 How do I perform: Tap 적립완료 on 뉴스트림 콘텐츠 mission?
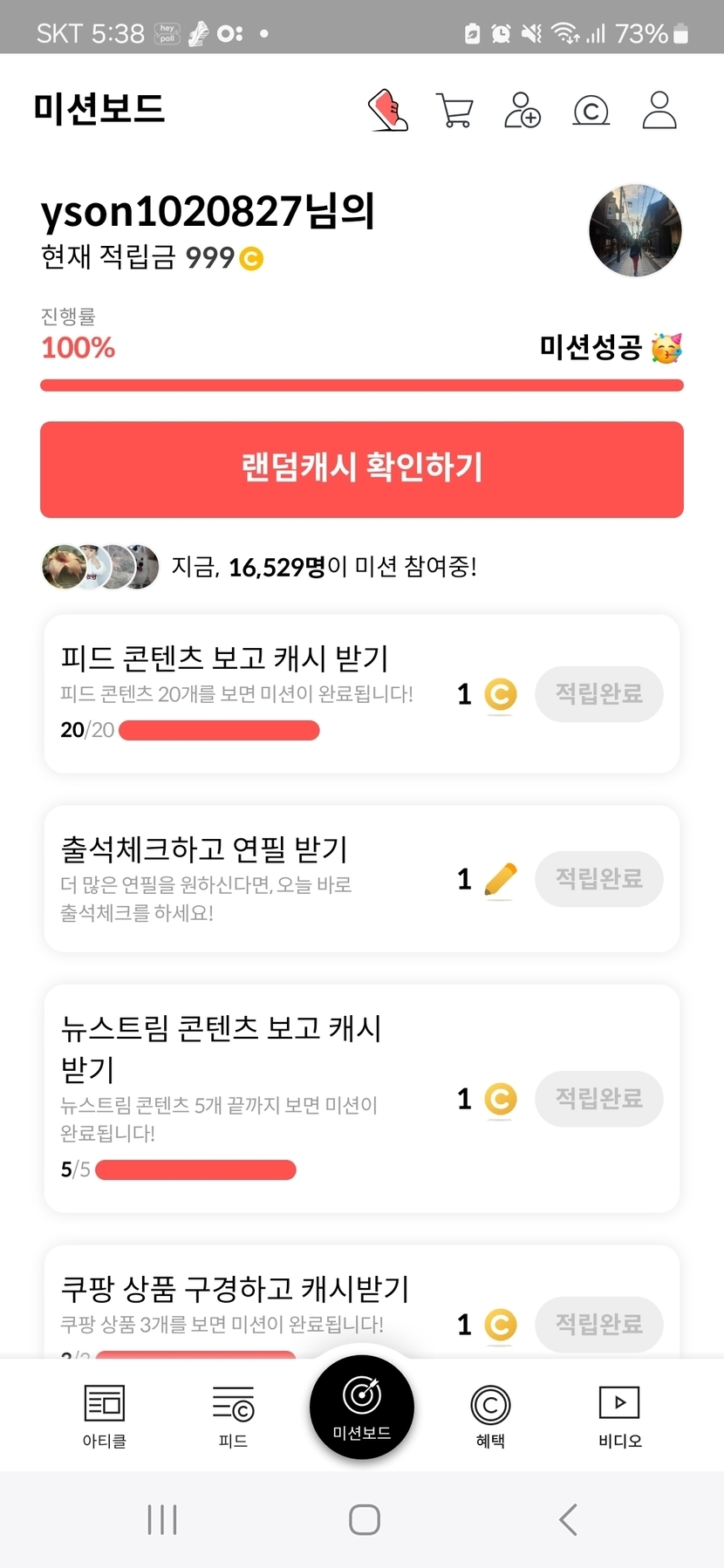click(x=599, y=1098)
